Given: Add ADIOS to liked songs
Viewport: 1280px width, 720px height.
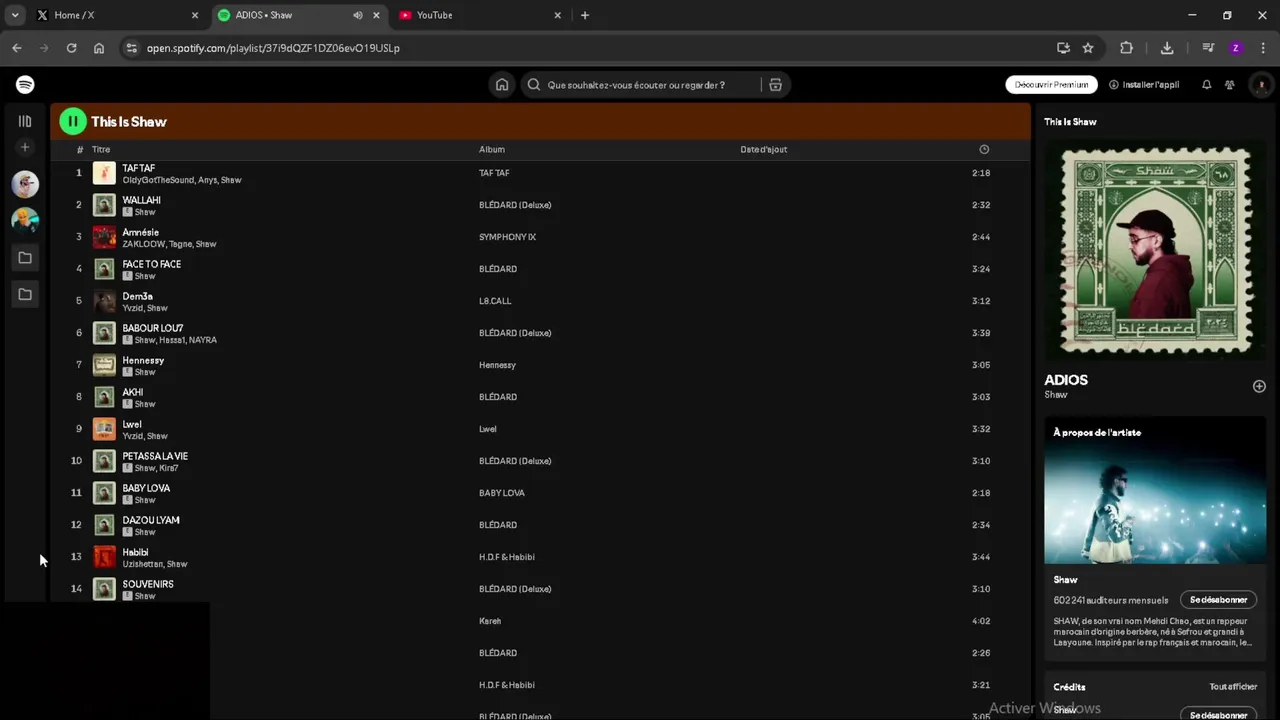Looking at the screenshot, I should click(1259, 386).
